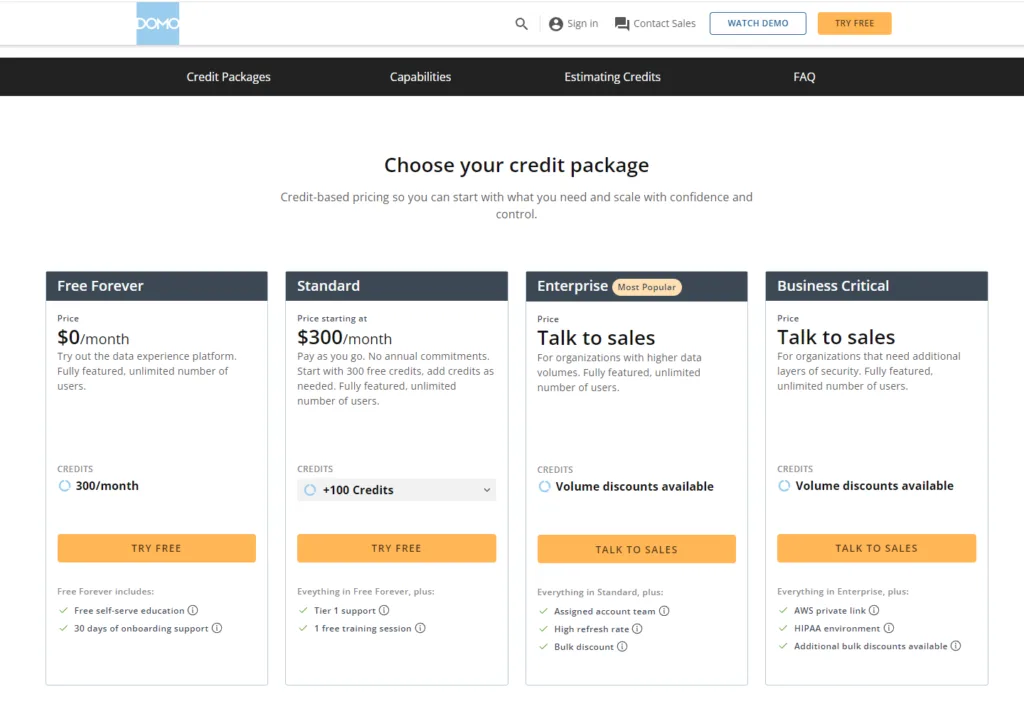The image size is (1024, 704).
Task: Open the +100 Credits dropdown
Action: tap(396, 490)
